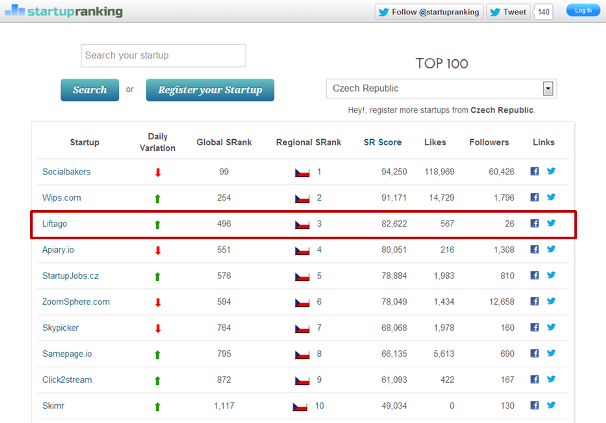Follow @startupranking on Twitter
Viewport: 606px width, 423px height.
(x=429, y=12)
